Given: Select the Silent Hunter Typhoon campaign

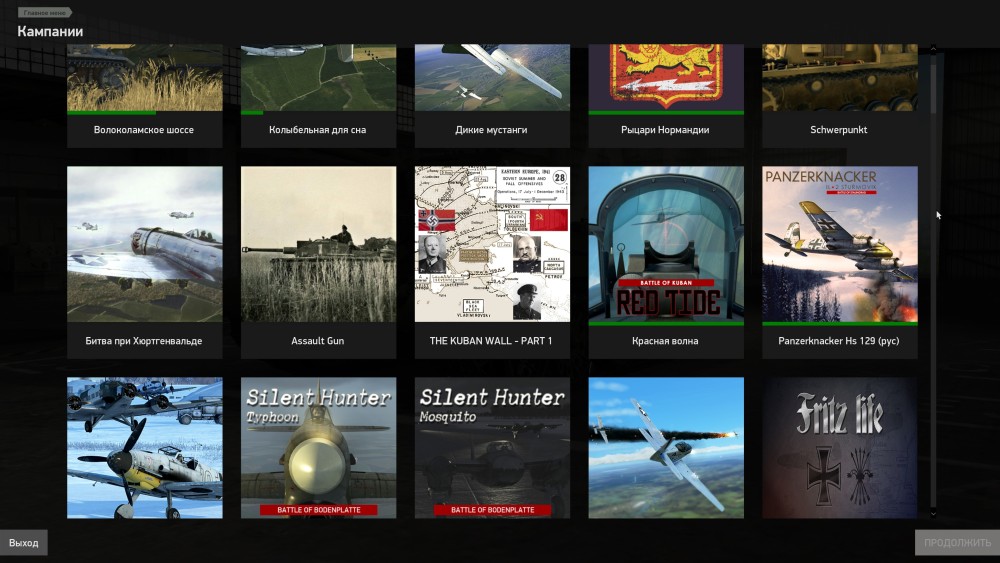Looking at the screenshot, I should (x=318, y=448).
